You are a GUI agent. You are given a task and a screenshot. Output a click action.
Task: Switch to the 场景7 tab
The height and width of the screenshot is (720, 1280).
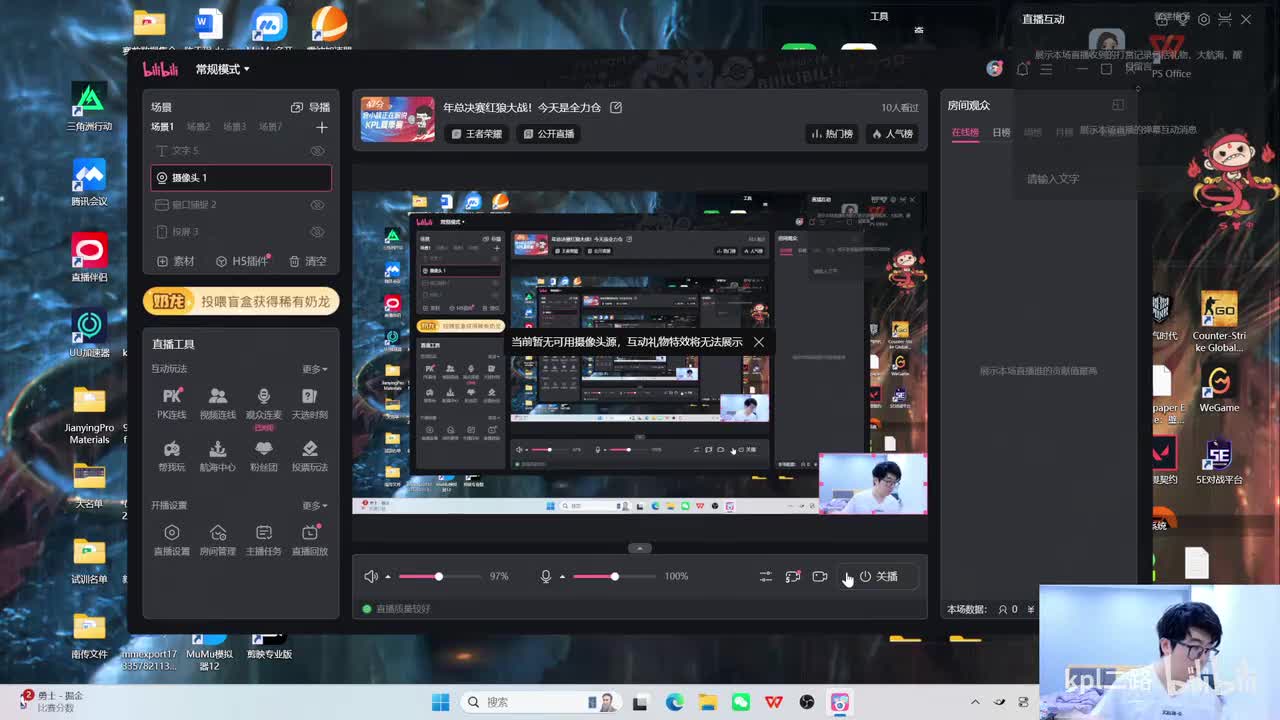tap(270, 127)
